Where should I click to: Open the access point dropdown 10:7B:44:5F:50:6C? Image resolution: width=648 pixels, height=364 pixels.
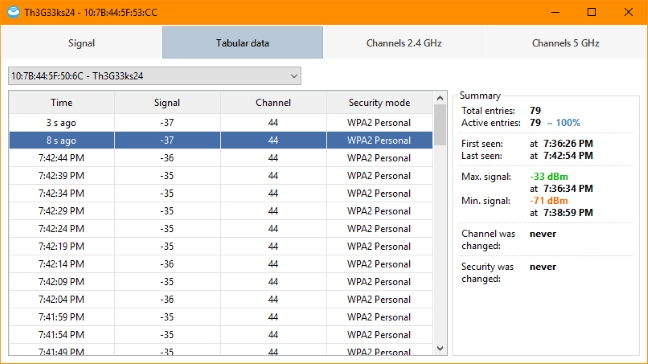tap(155, 76)
